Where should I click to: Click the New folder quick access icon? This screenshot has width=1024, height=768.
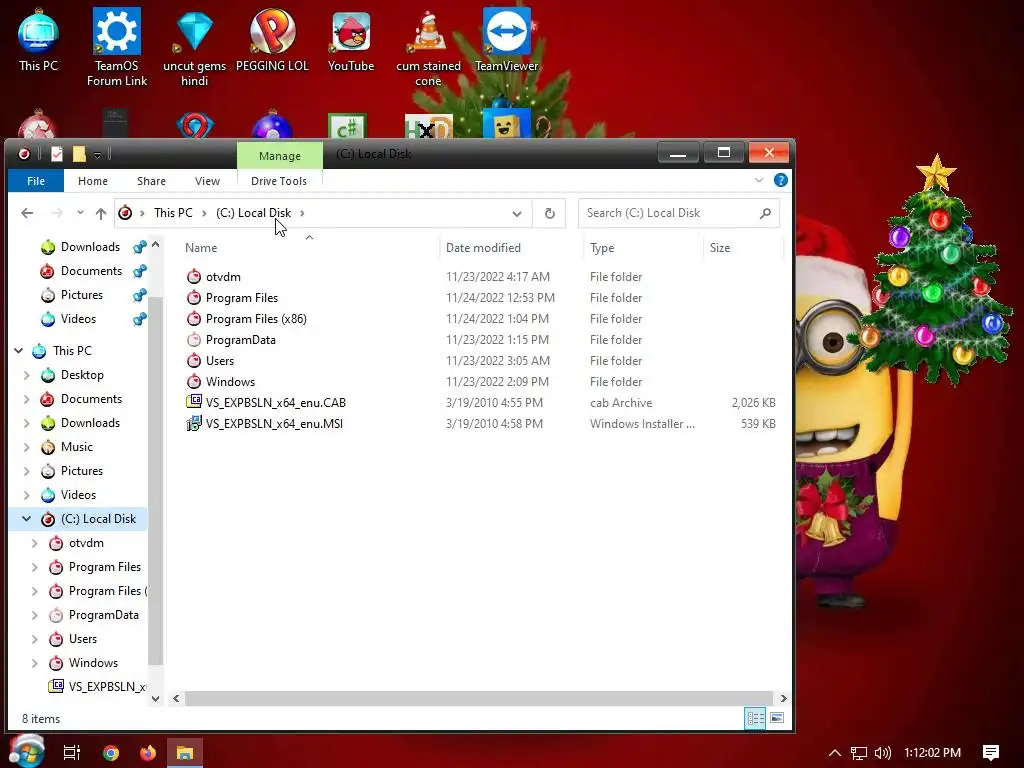pyautogui.click(x=79, y=154)
